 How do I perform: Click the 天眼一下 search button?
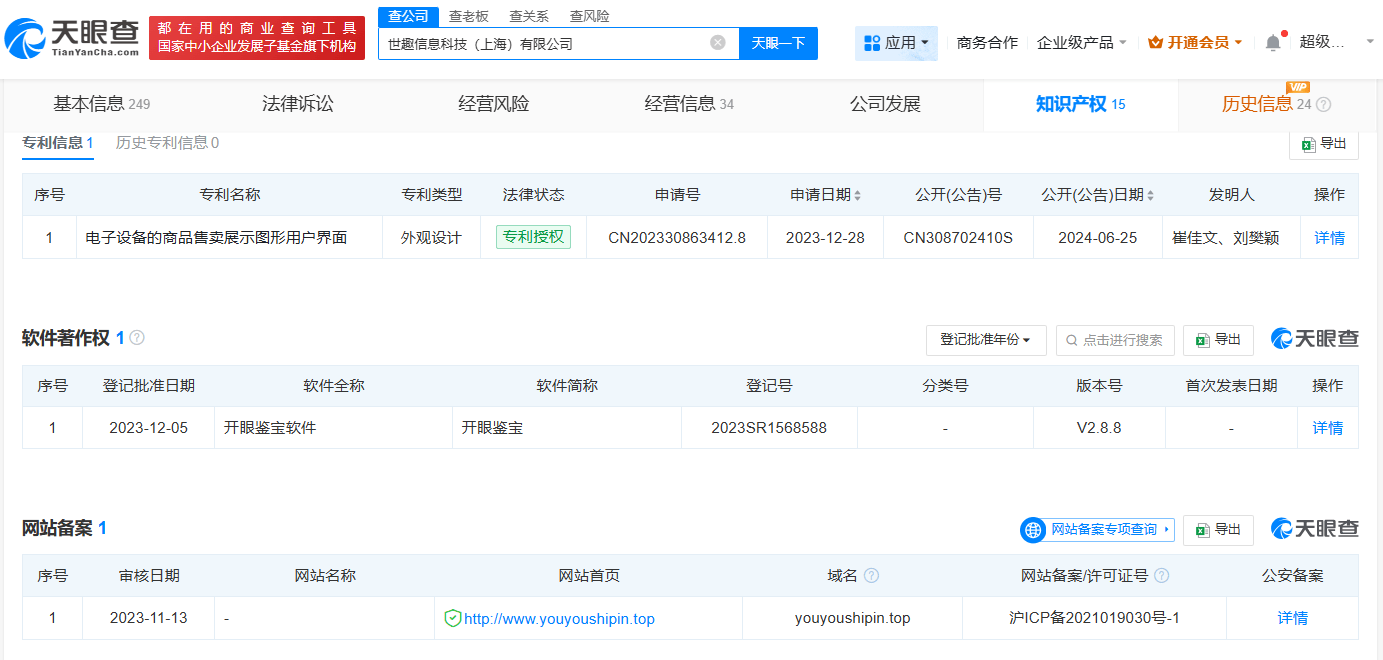tap(778, 43)
